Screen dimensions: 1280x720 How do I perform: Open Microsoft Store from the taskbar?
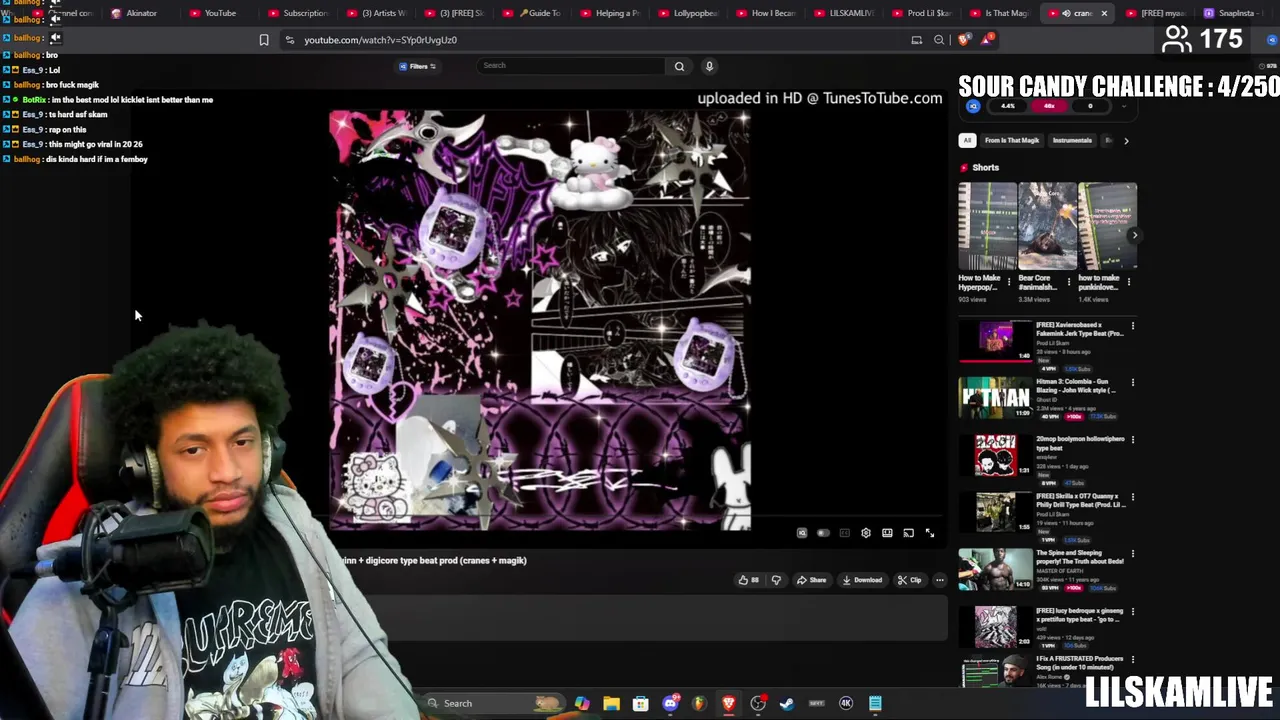(x=641, y=703)
